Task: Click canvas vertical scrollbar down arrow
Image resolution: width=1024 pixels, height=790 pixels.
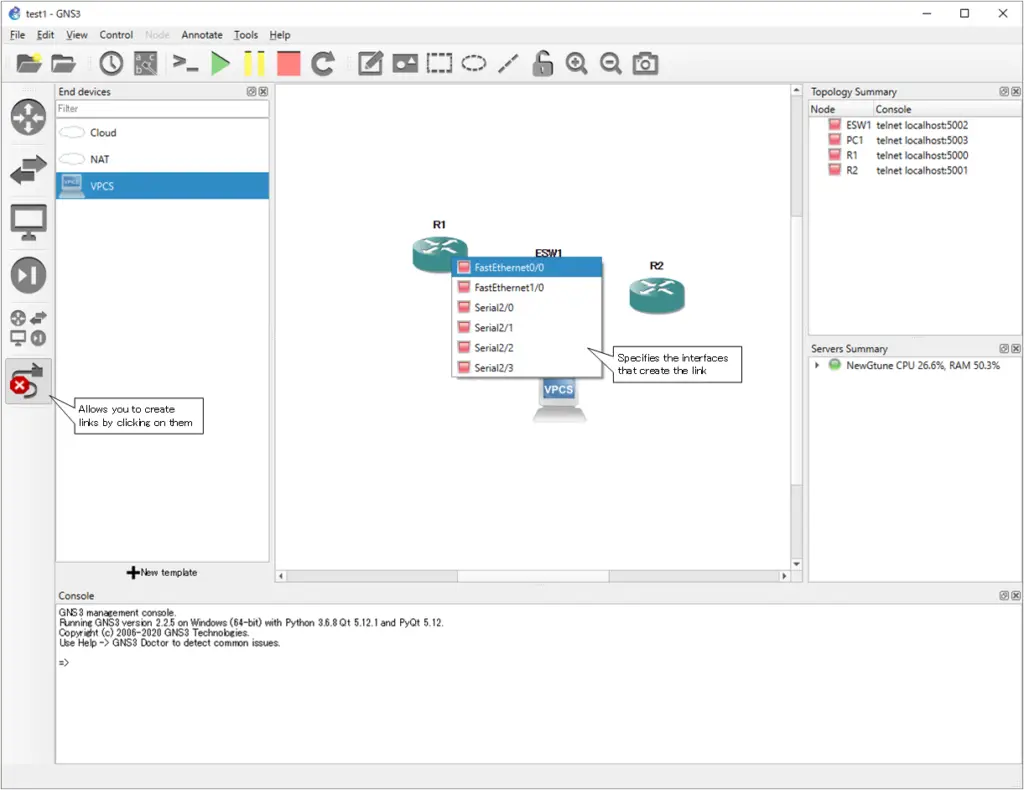Action: (x=796, y=563)
